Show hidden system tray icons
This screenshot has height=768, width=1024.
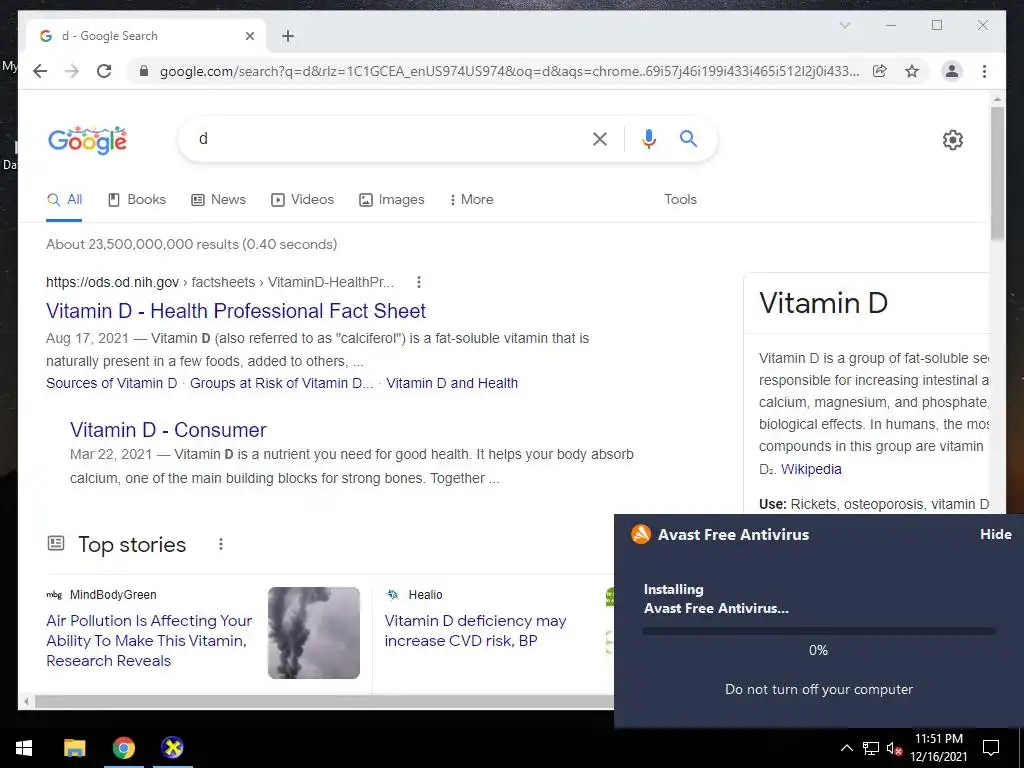click(846, 748)
